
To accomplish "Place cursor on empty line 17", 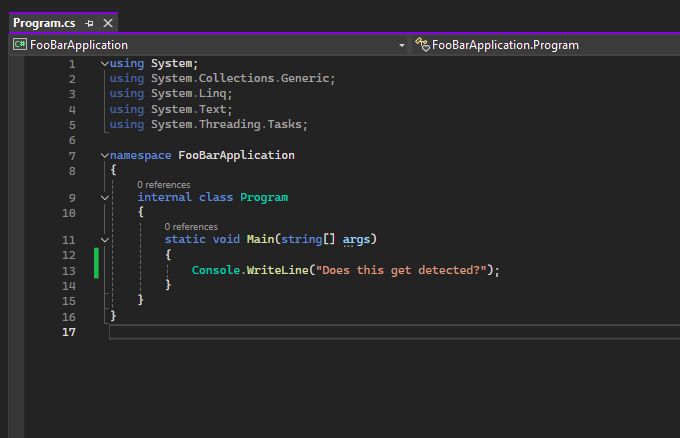I will pos(300,332).
